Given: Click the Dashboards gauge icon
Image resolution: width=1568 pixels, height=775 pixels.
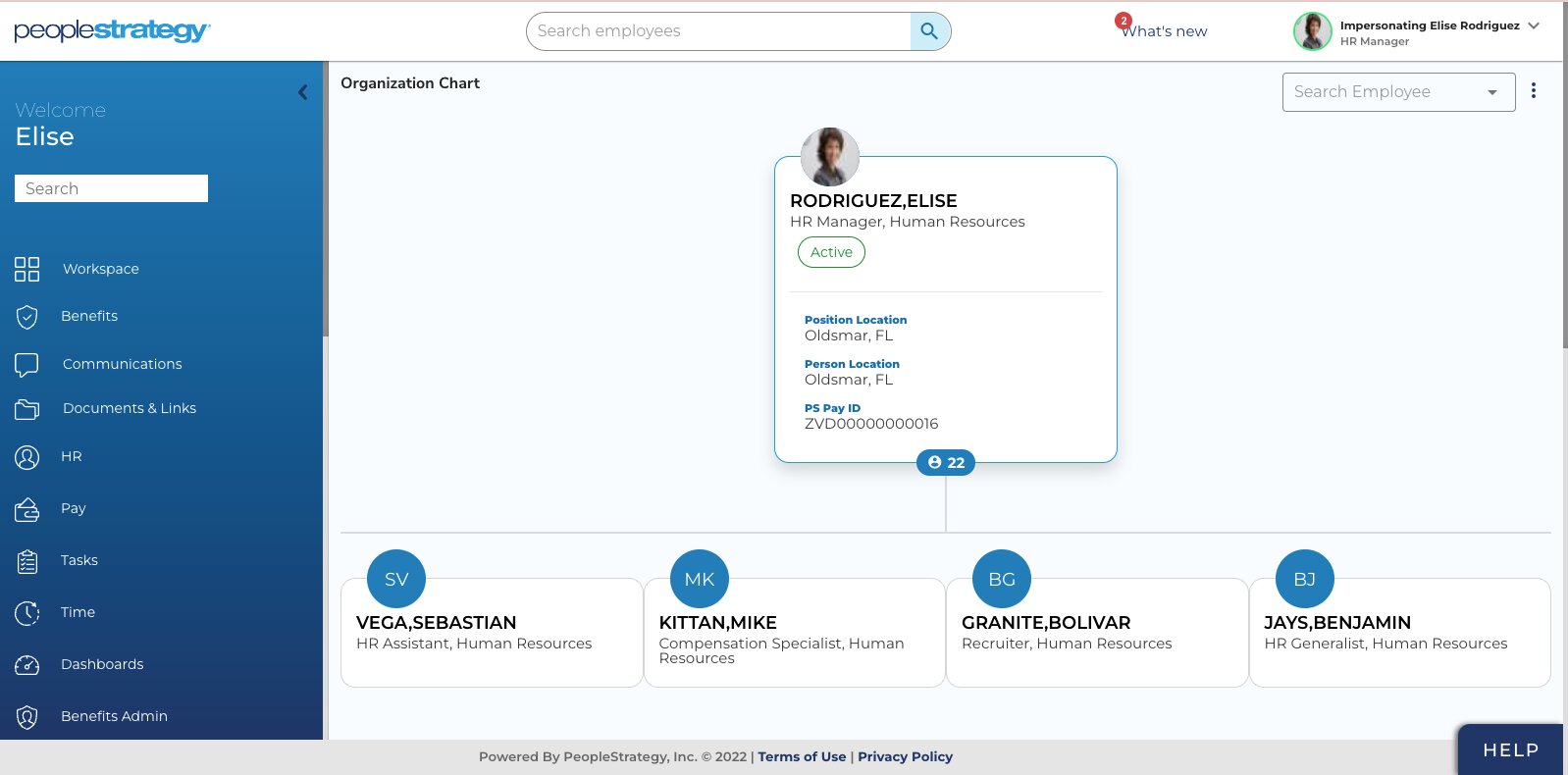Looking at the screenshot, I should (x=27, y=665).
